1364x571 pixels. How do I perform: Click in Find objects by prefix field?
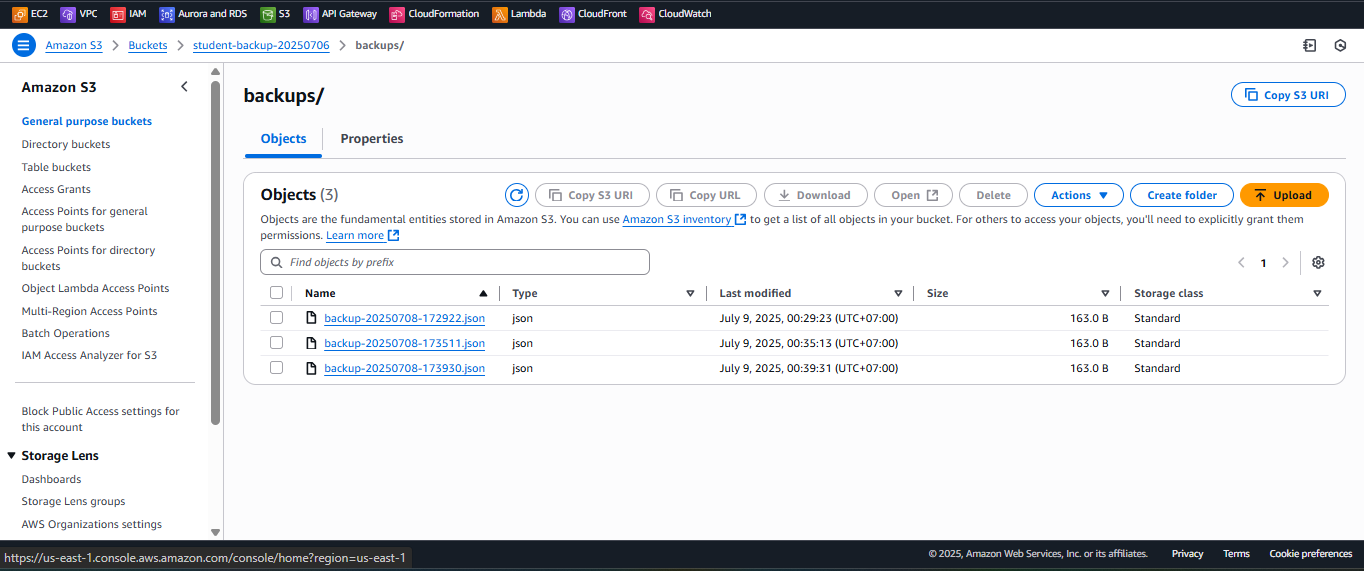tap(455, 262)
